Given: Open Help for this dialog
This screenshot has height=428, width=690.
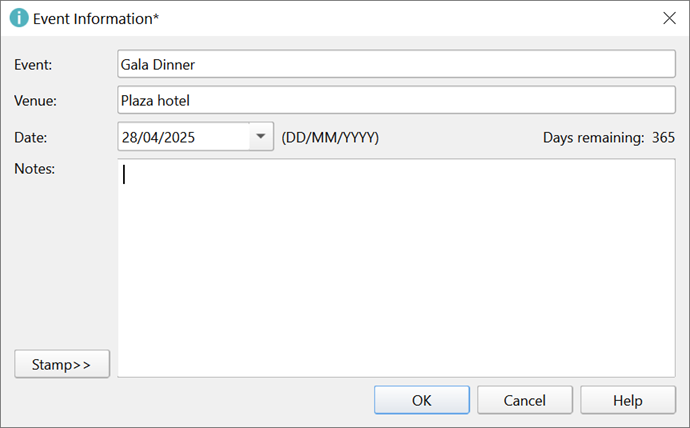Looking at the screenshot, I should pos(627,400).
